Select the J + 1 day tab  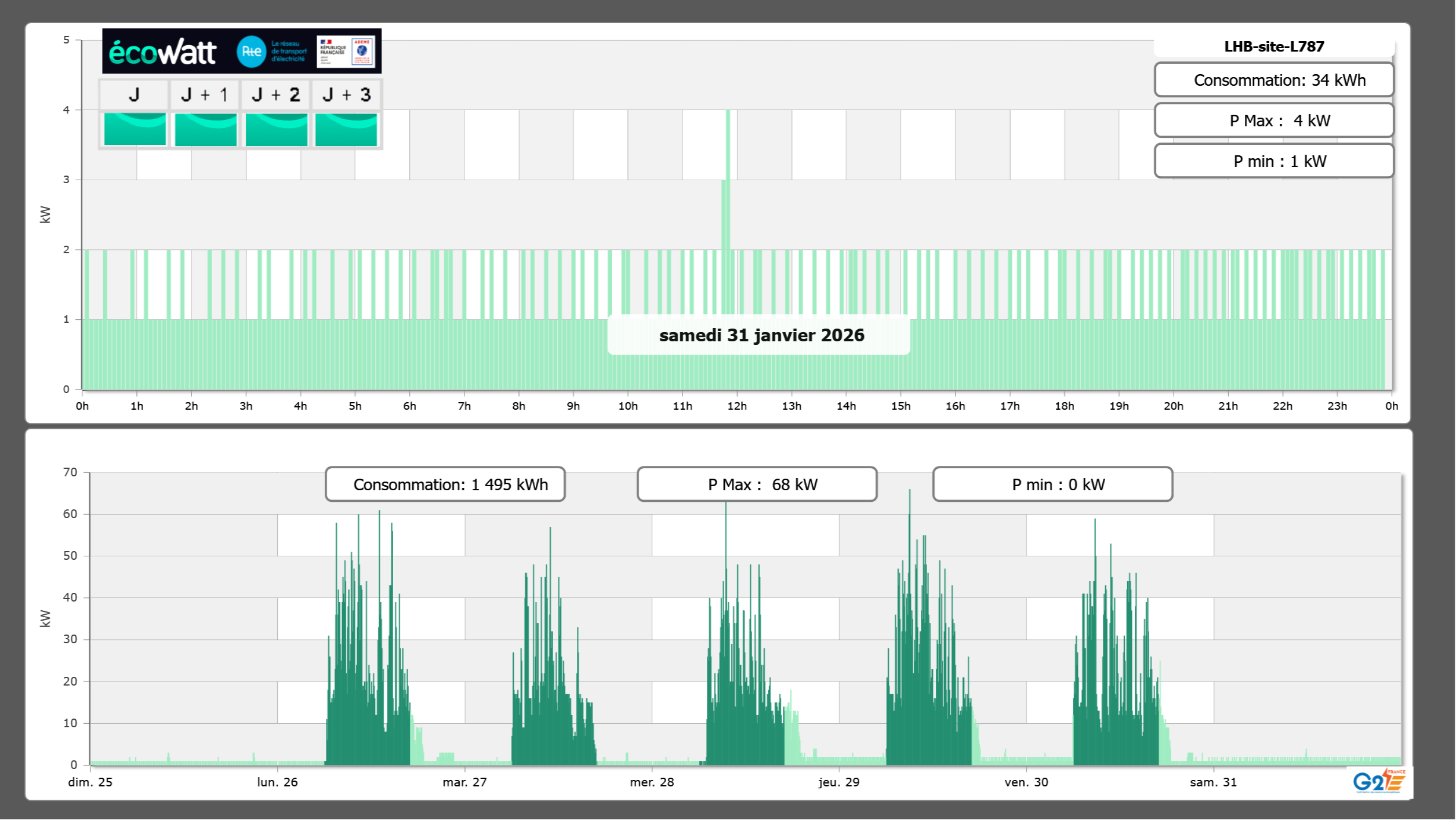[205, 94]
